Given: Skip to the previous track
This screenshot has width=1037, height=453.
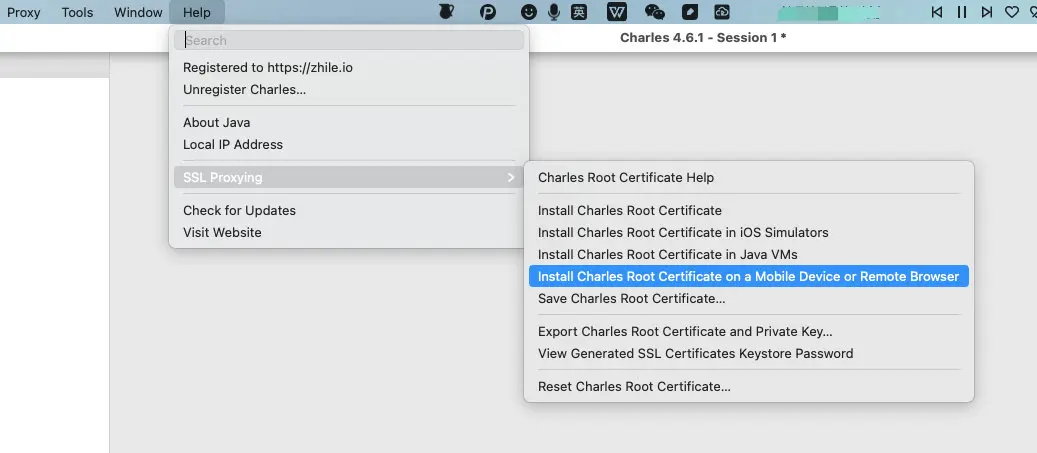Looking at the screenshot, I should coord(937,12).
